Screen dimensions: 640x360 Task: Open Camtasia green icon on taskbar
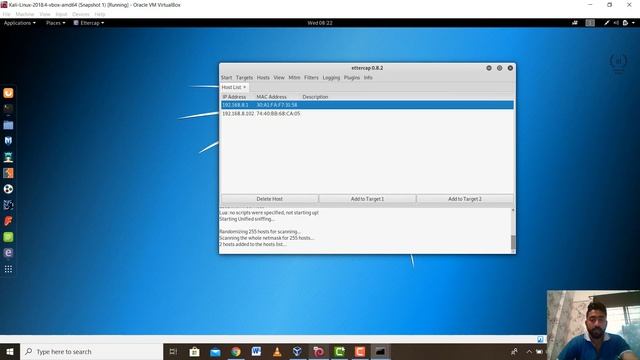pos(339,351)
